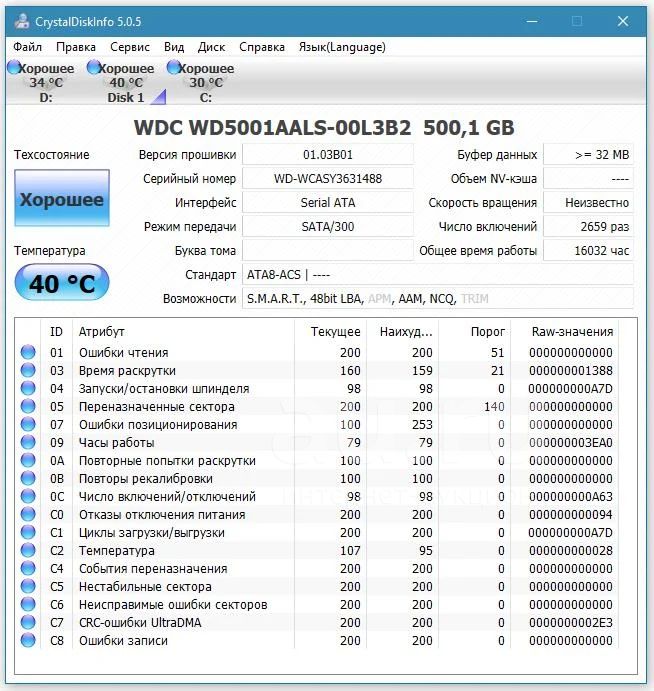Screen dimensions: 654x691
Task: Open the Сервис menu
Action: (130, 47)
